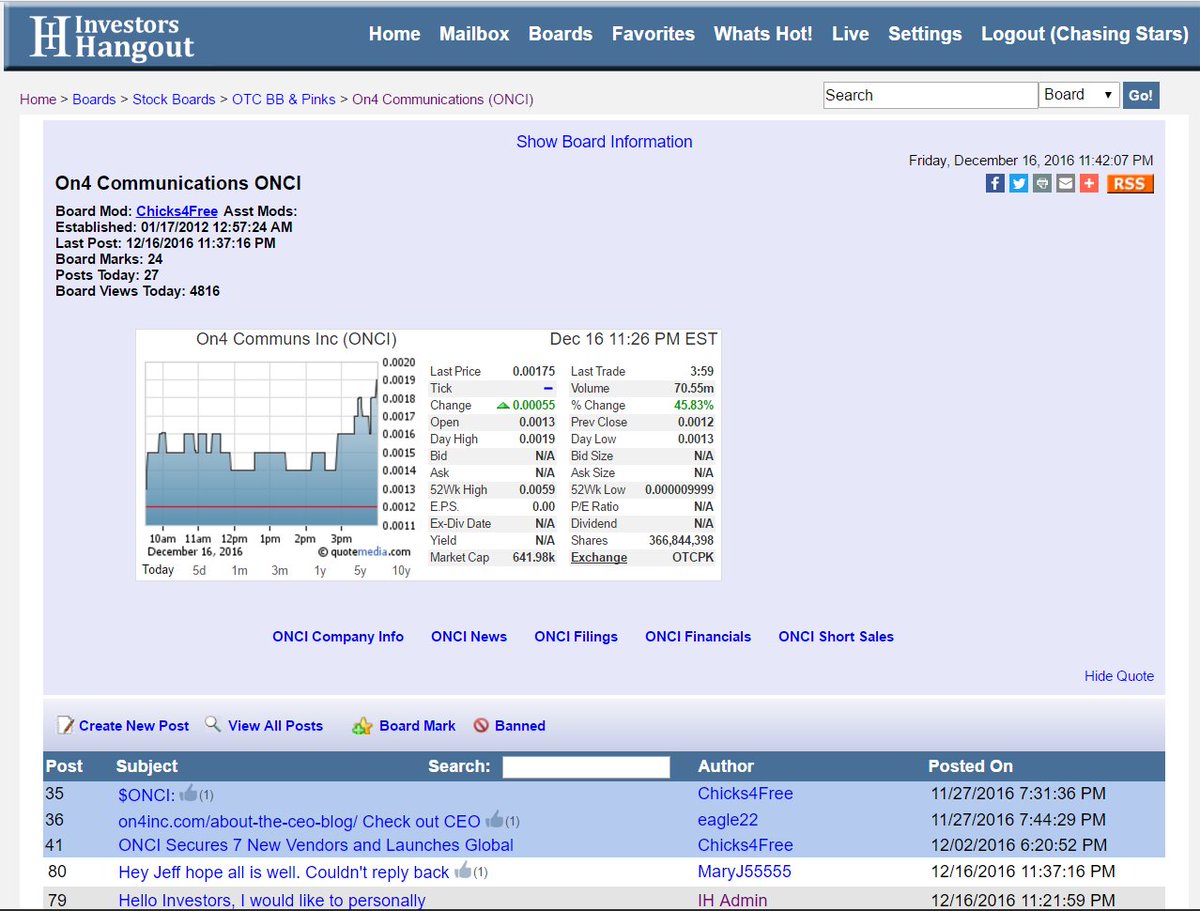Click the Go! search button
Screen dimensions: 1200x911
(1141, 95)
